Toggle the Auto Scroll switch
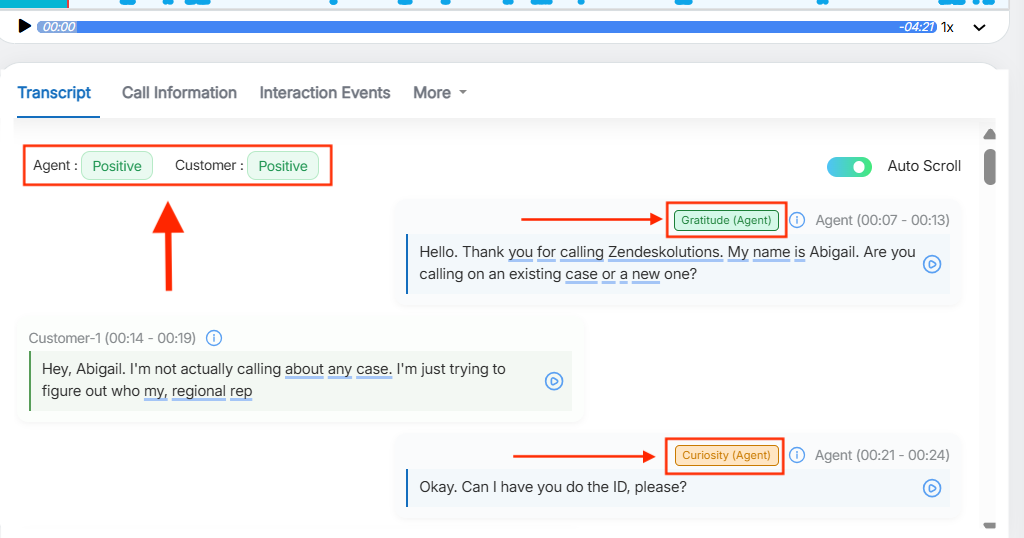The image size is (1024, 538). (850, 166)
